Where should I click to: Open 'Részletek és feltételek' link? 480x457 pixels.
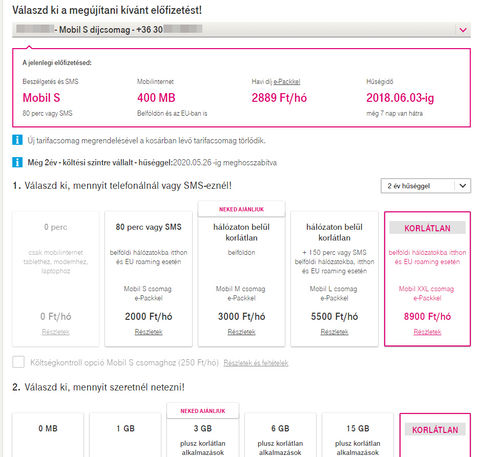pos(256,363)
